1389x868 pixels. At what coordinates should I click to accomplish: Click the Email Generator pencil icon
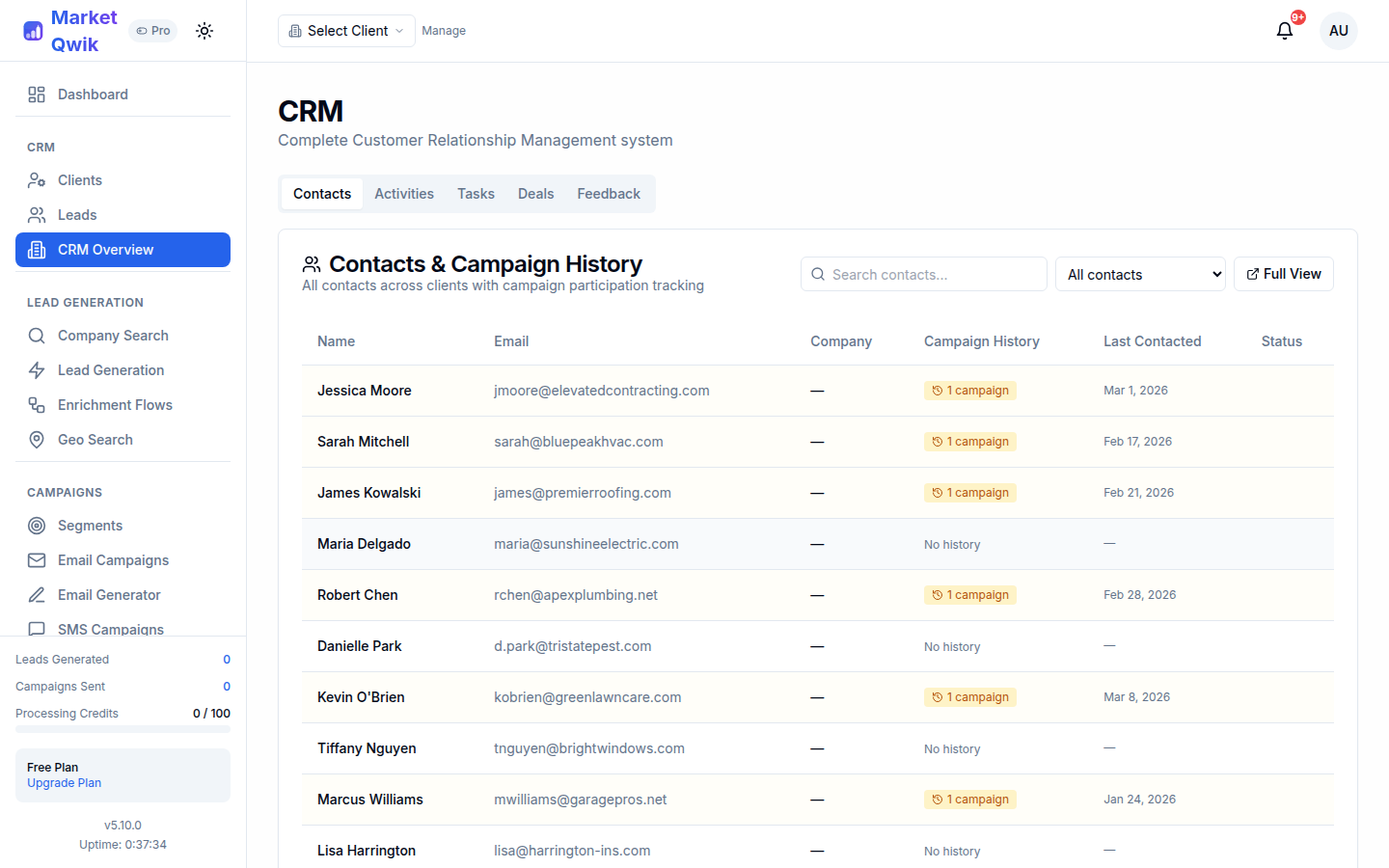coord(37,594)
